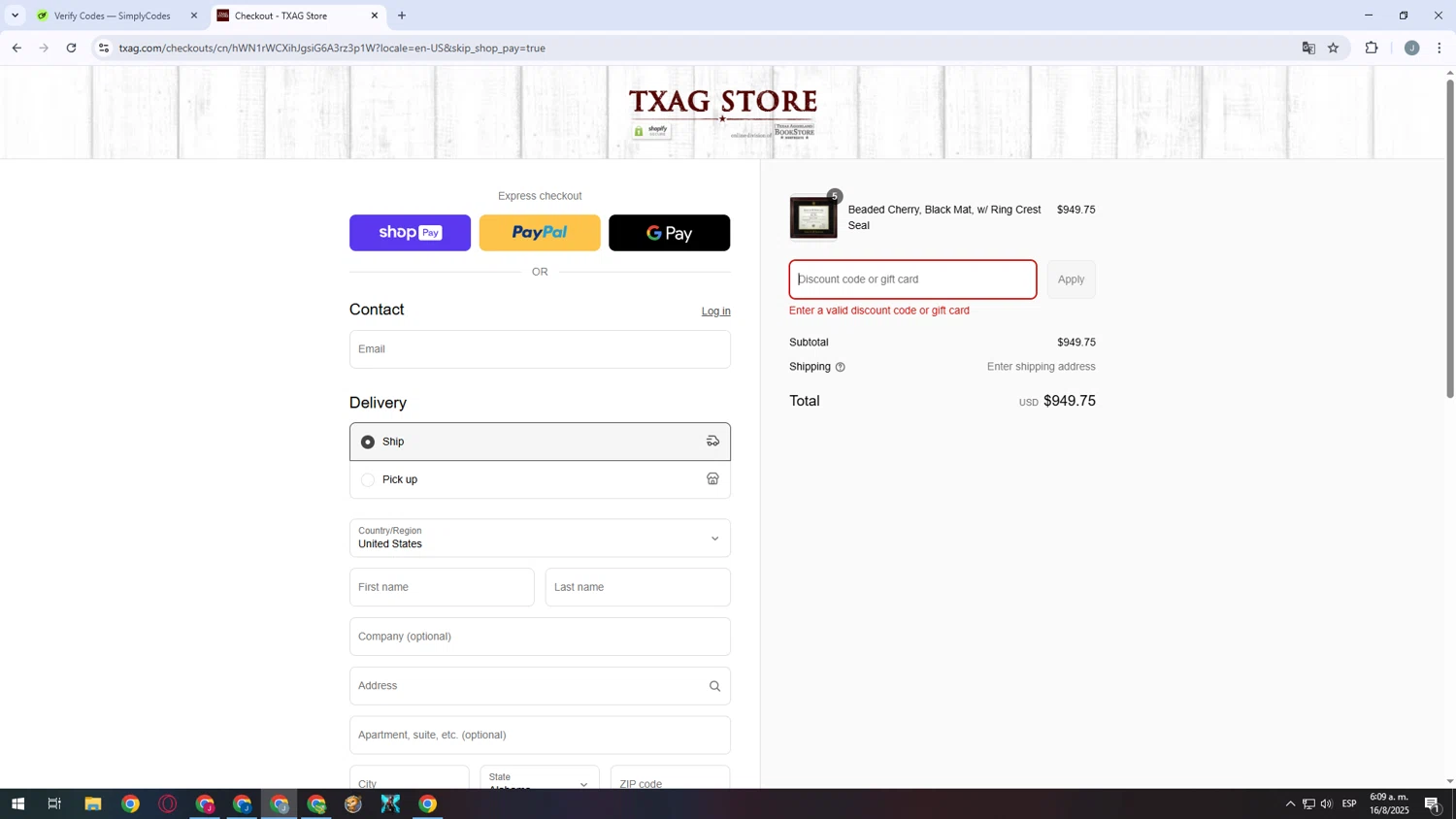Open the volume control icon

1326,803
